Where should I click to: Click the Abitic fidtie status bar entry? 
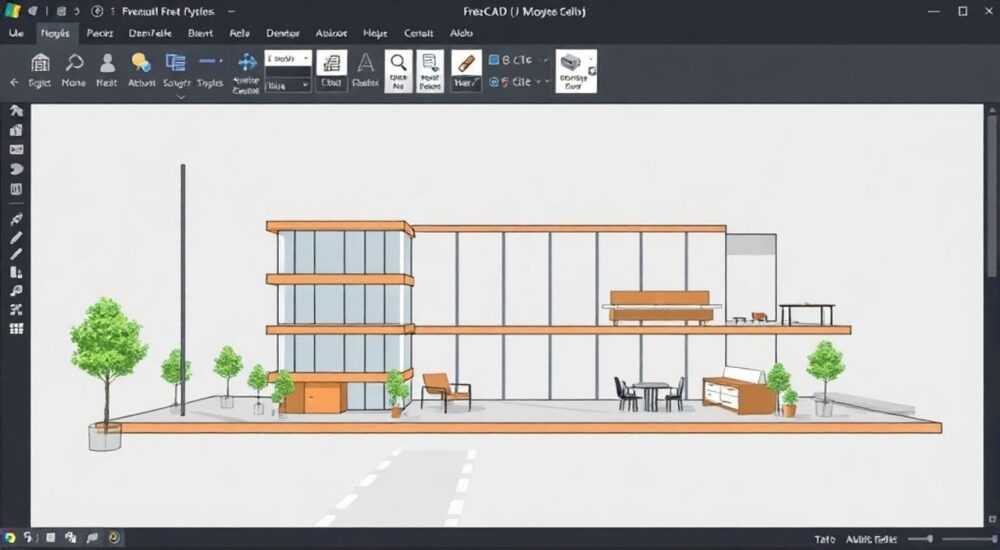[x=871, y=540]
